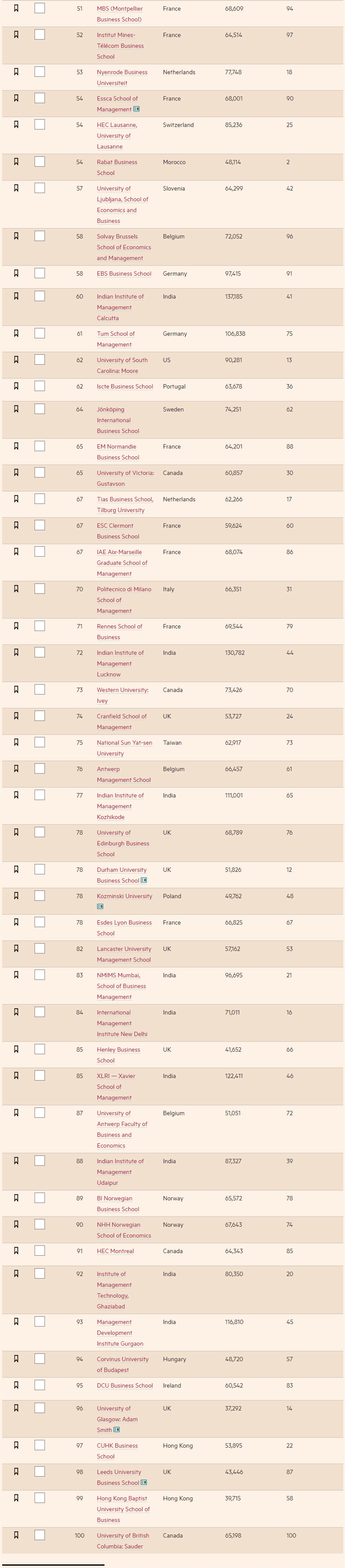This screenshot has width=345, height=1568.
Task: Tick the checkbox for University of British Columbia: Sauder
Action: (40, 1535)
